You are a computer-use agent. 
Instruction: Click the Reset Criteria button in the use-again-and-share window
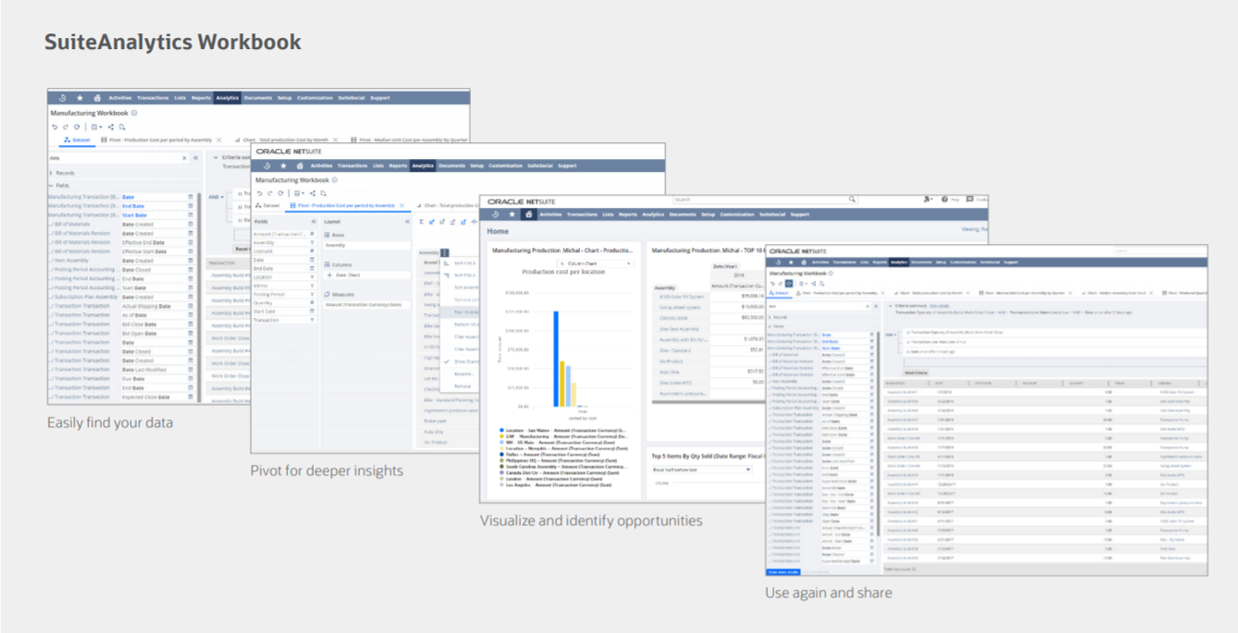point(916,373)
